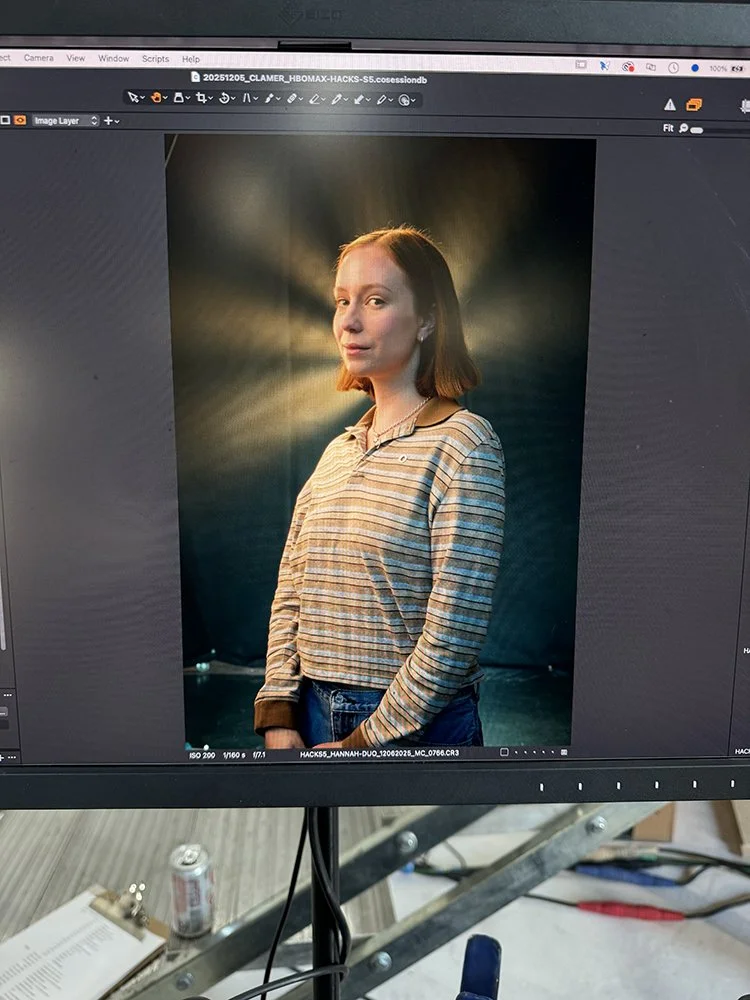The height and width of the screenshot is (1000, 750).
Task: Open the View menu
Action: click(75, 58)
